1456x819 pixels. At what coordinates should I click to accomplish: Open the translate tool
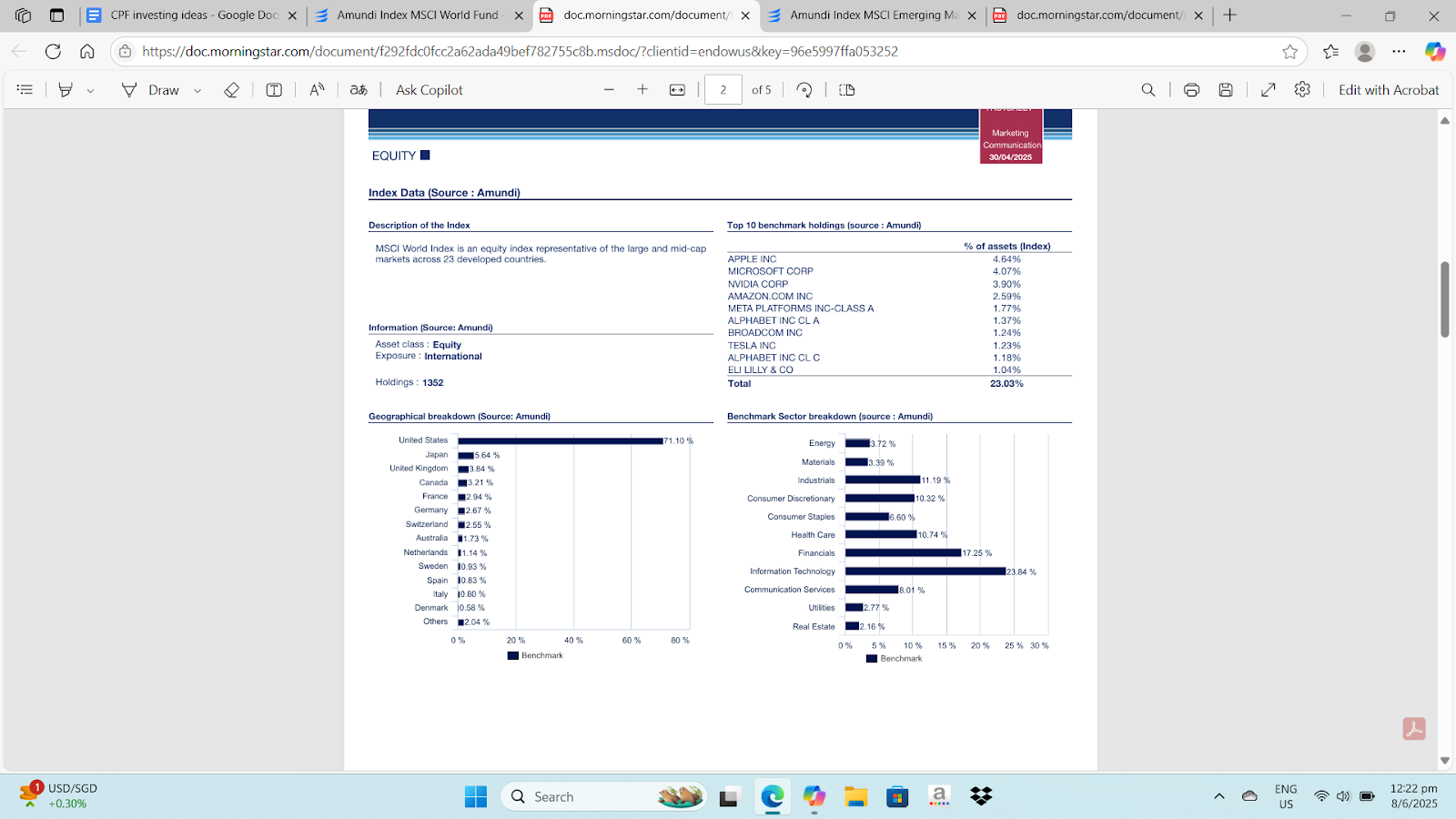[x=359, y=90]
